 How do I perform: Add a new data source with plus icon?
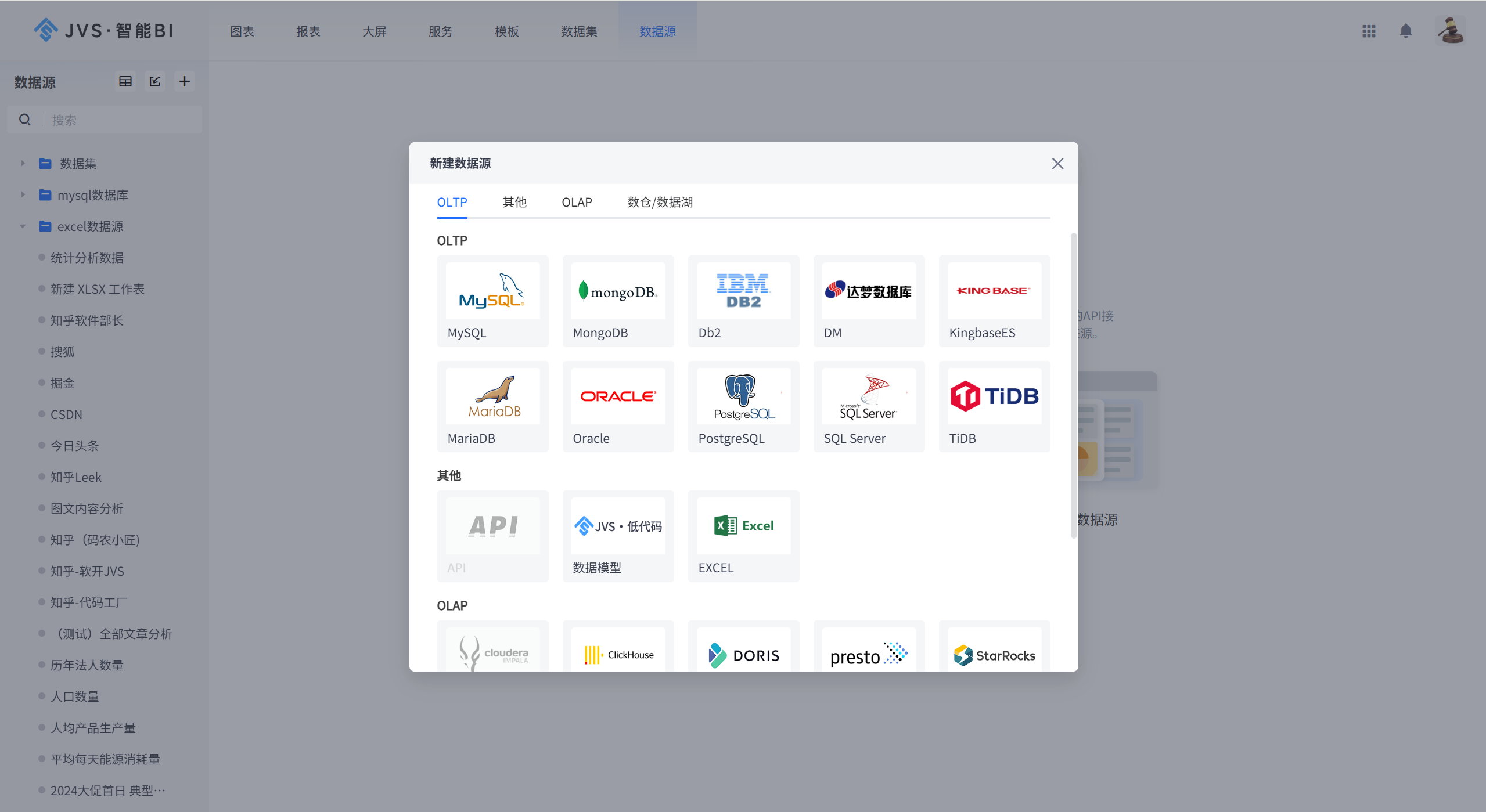[x=185, y=81]
